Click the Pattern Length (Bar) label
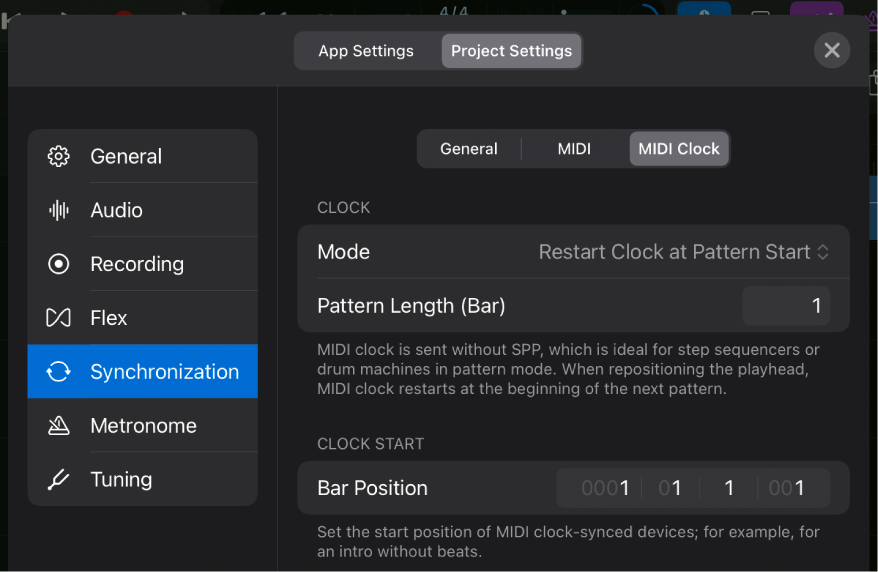This screenshot has height=572, width=878. point(411,306)
